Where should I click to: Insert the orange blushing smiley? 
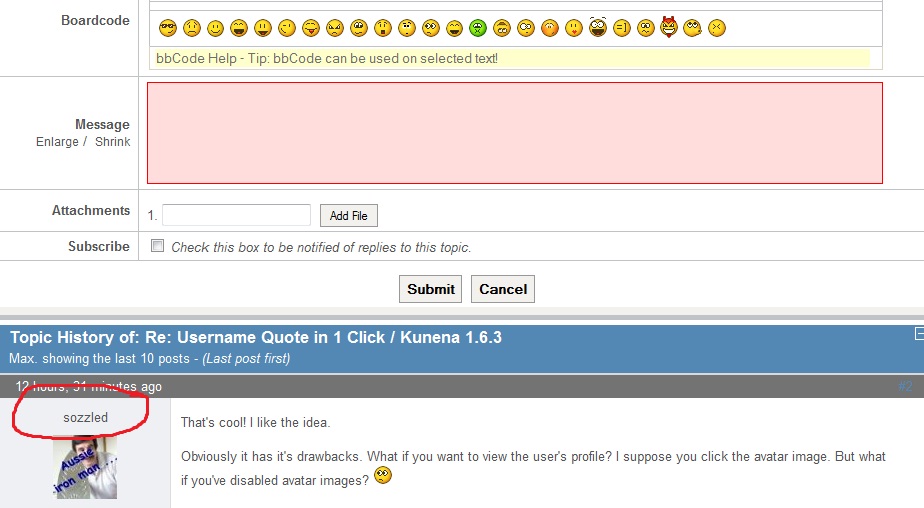coord(550,28)
